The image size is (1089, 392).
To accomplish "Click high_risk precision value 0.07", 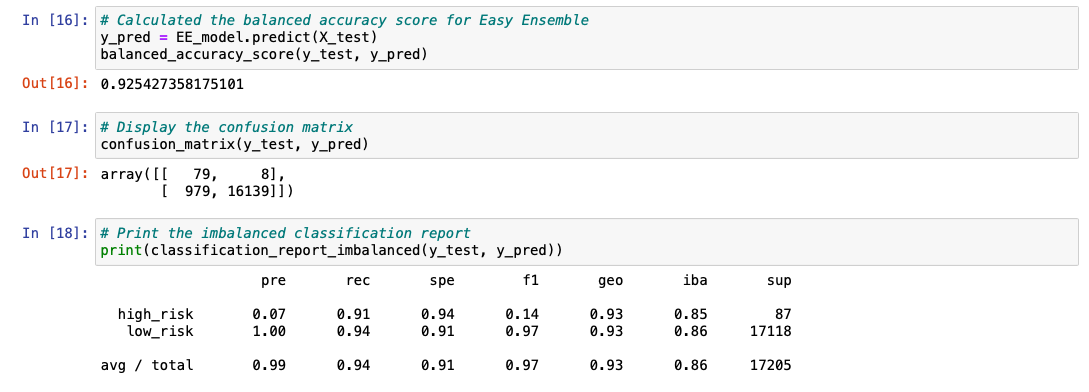I will pyautogui.click(x=269, y=314).
